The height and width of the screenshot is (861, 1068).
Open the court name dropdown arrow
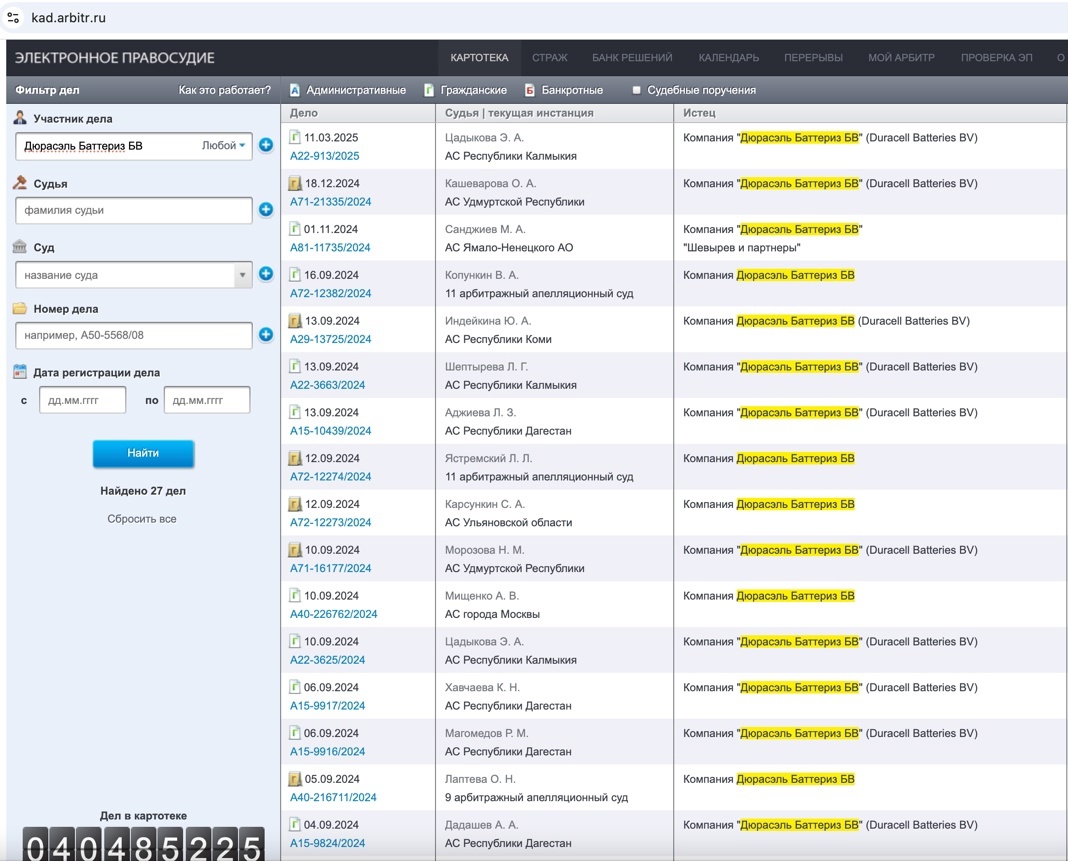tap(242, 275)
